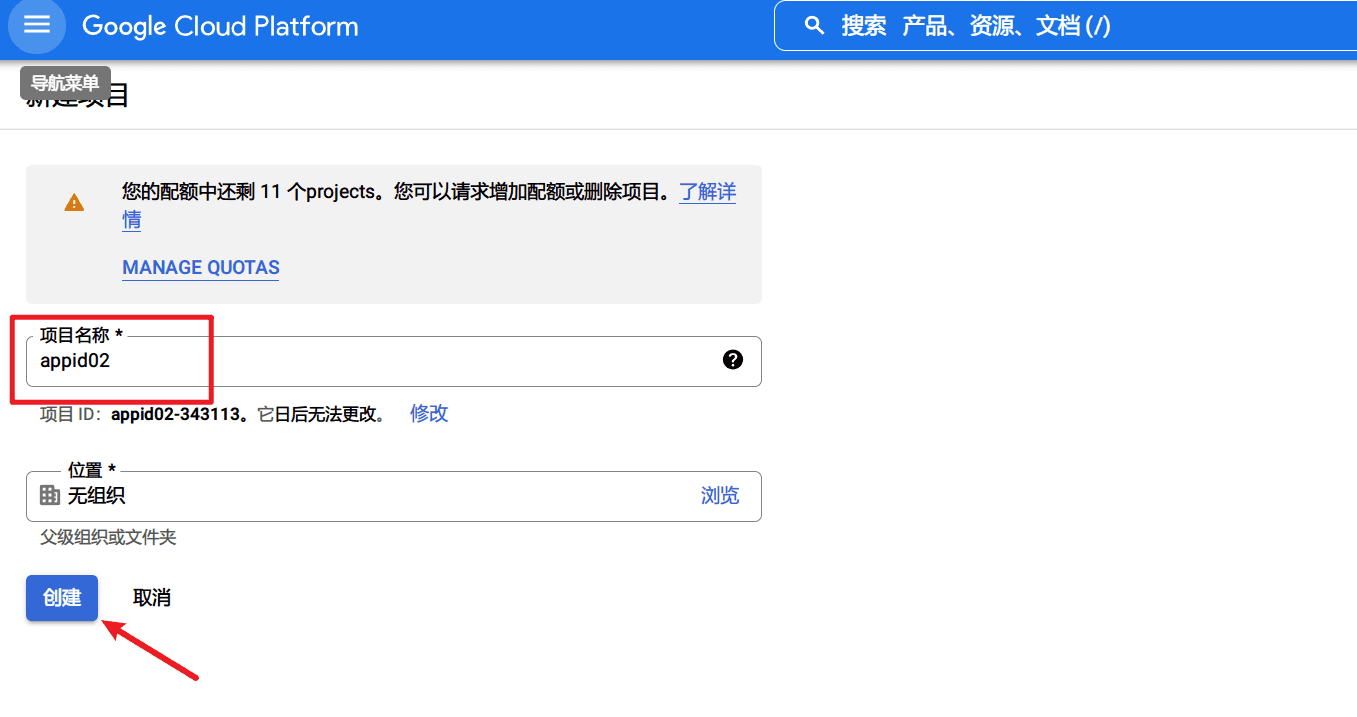Click the Google Cloud Platform logo
This screenshot has width=1357, height=717.
click(220, 26)
